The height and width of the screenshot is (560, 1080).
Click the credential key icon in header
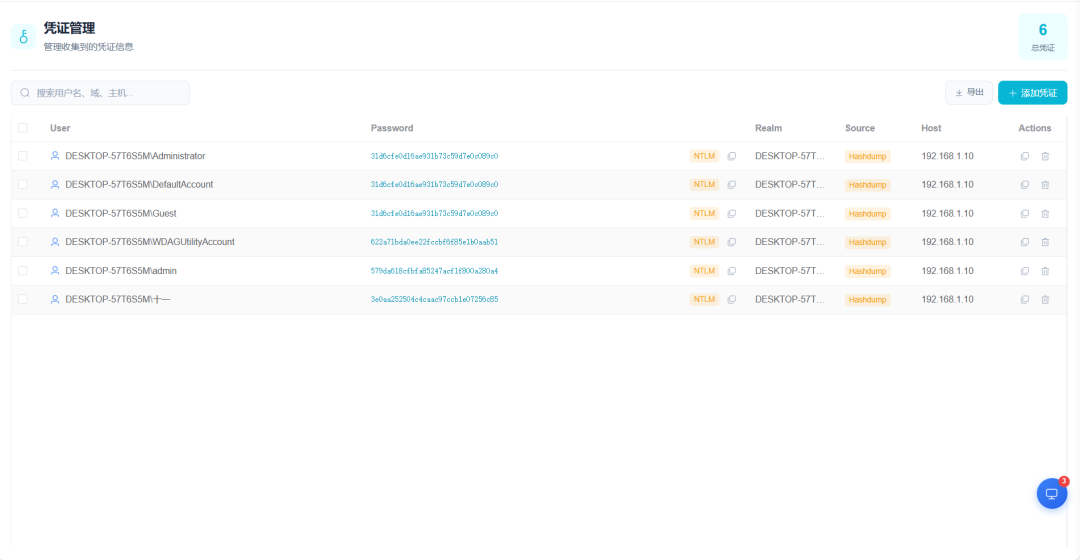click(x=23, y=37)
